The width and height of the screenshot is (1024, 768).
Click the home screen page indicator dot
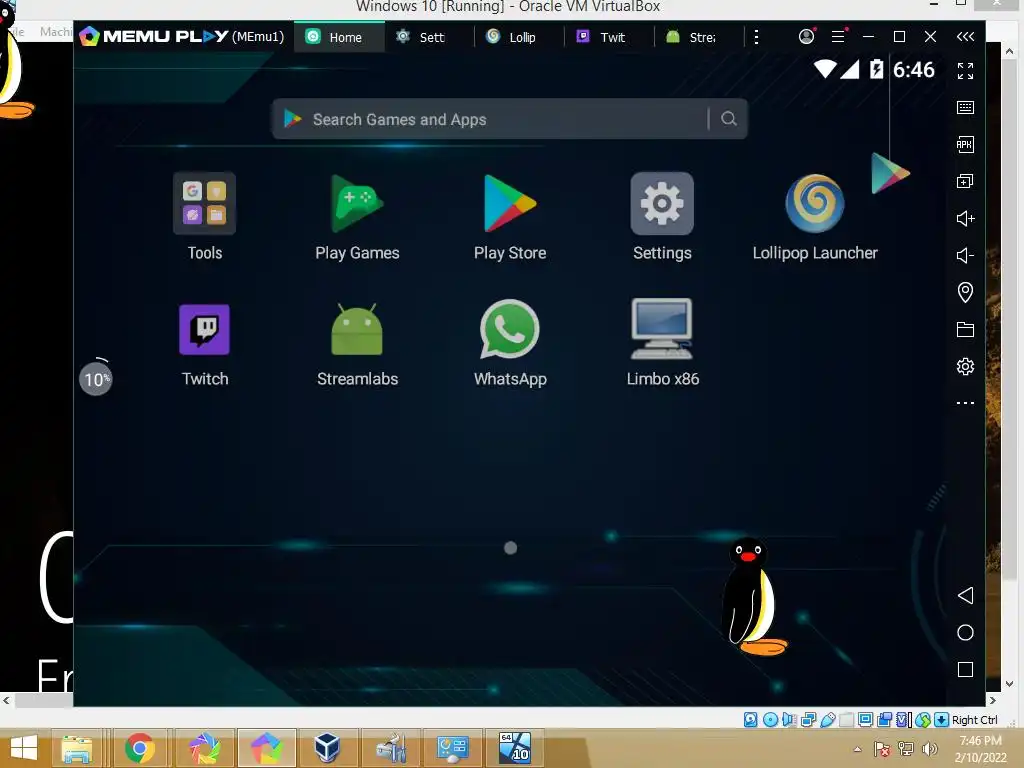pyautogui.click(x=510, y=548)
